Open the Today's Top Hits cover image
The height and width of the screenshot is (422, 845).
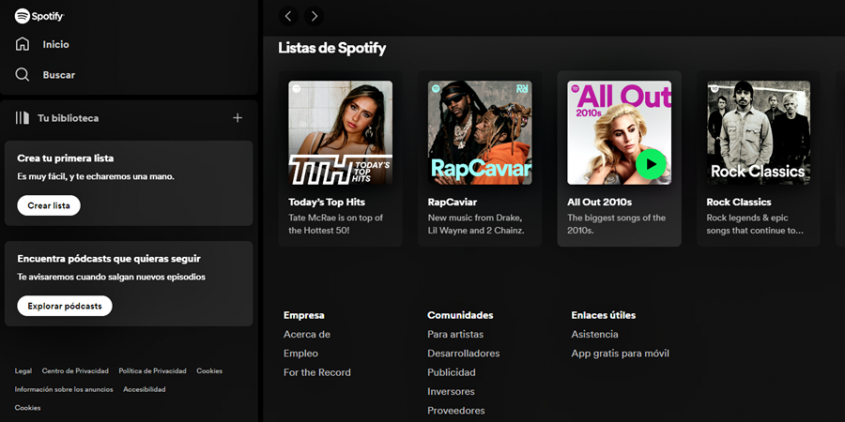point(340,133)
